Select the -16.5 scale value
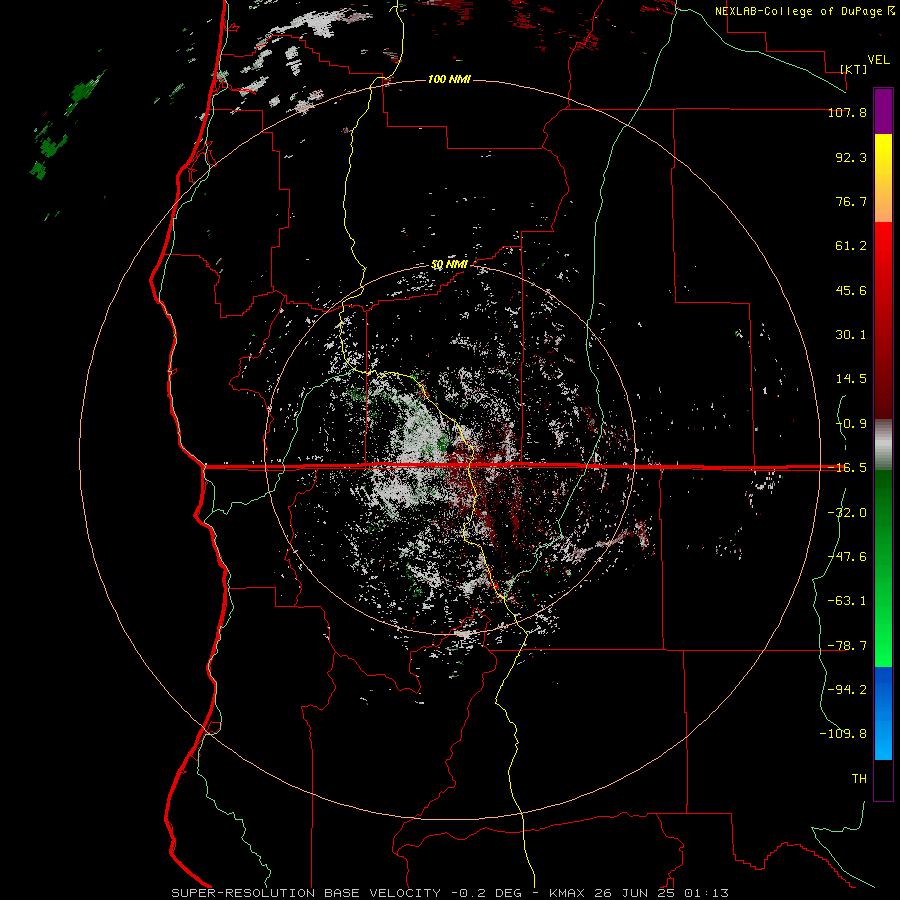This screenshot has width=900, height=900. coord(847,468)
